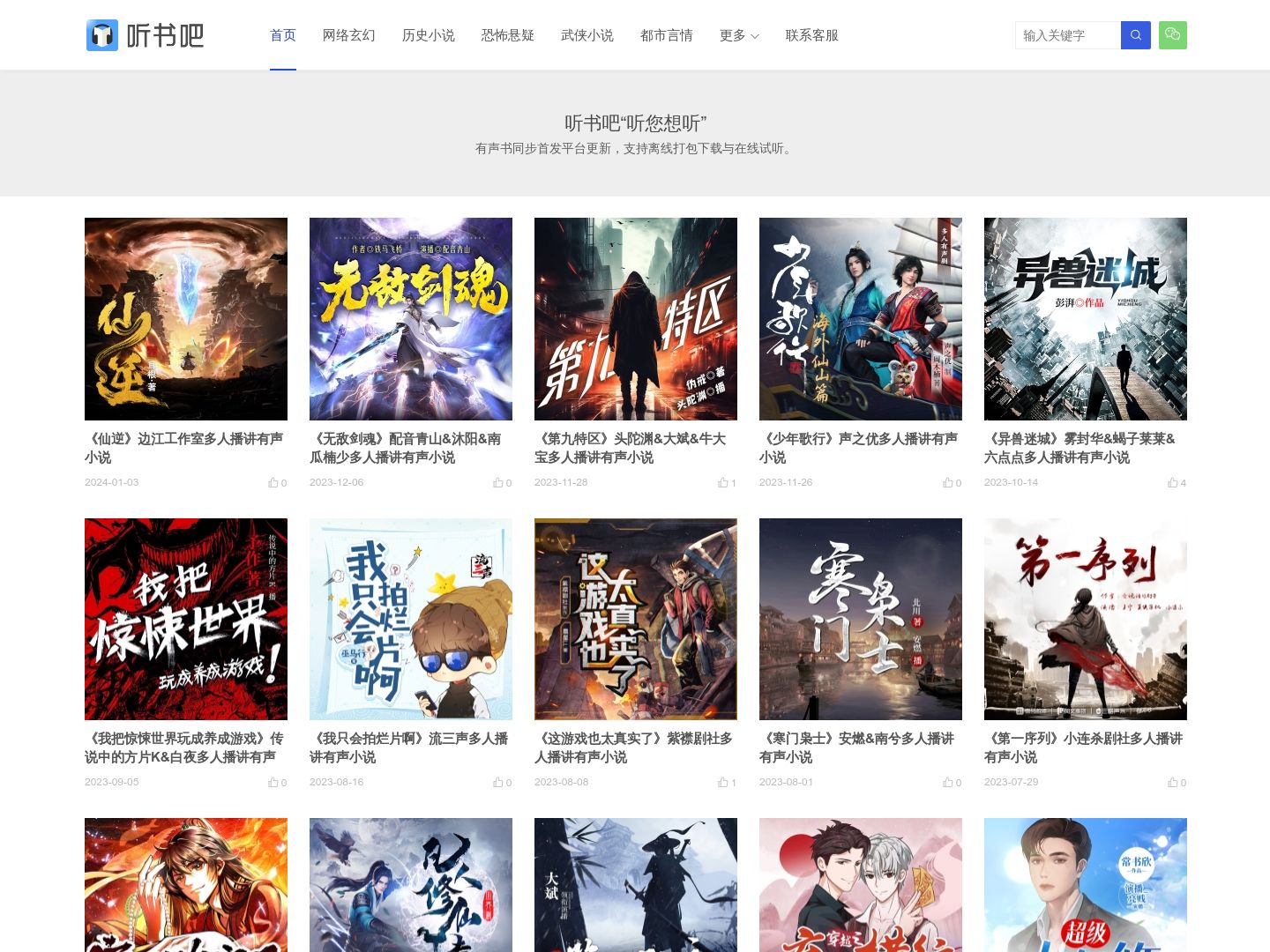Screen dimensions: 1270x952
Task: Click the date 2024-01-03
Action: 111,482
